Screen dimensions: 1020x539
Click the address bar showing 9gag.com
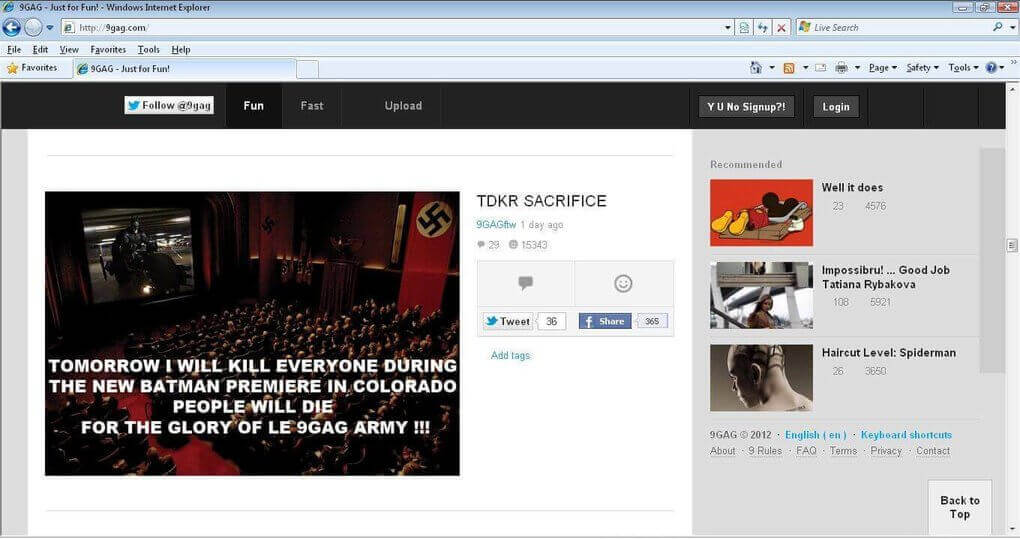point(392,27)
